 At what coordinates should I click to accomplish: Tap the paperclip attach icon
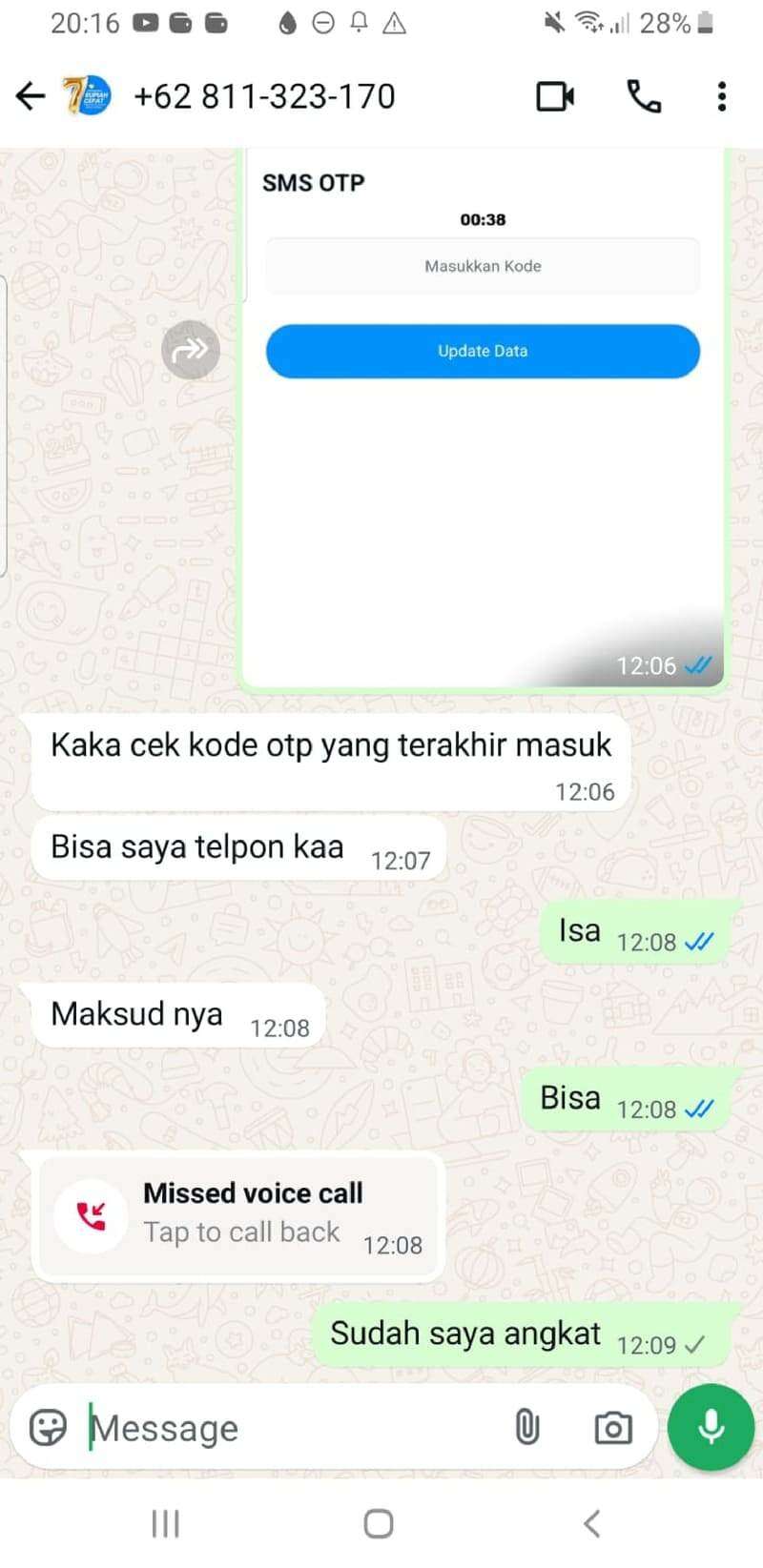point(526,1427)
